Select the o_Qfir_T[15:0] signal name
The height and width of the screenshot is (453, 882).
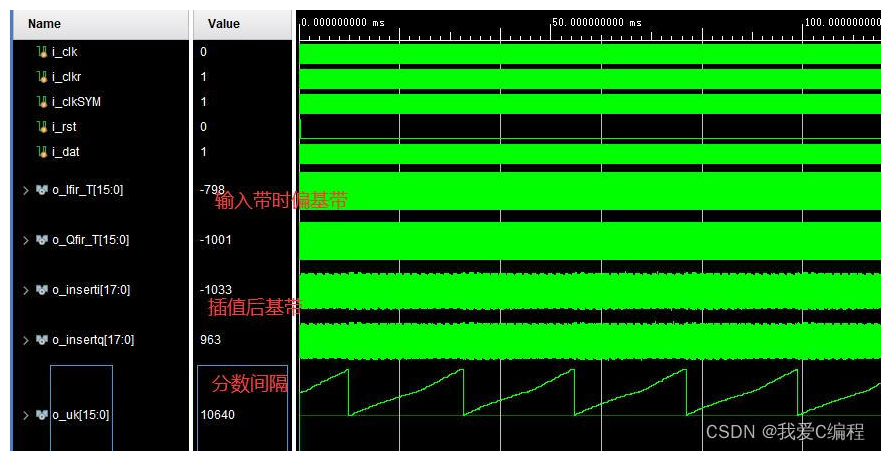[x=90, y=240]
